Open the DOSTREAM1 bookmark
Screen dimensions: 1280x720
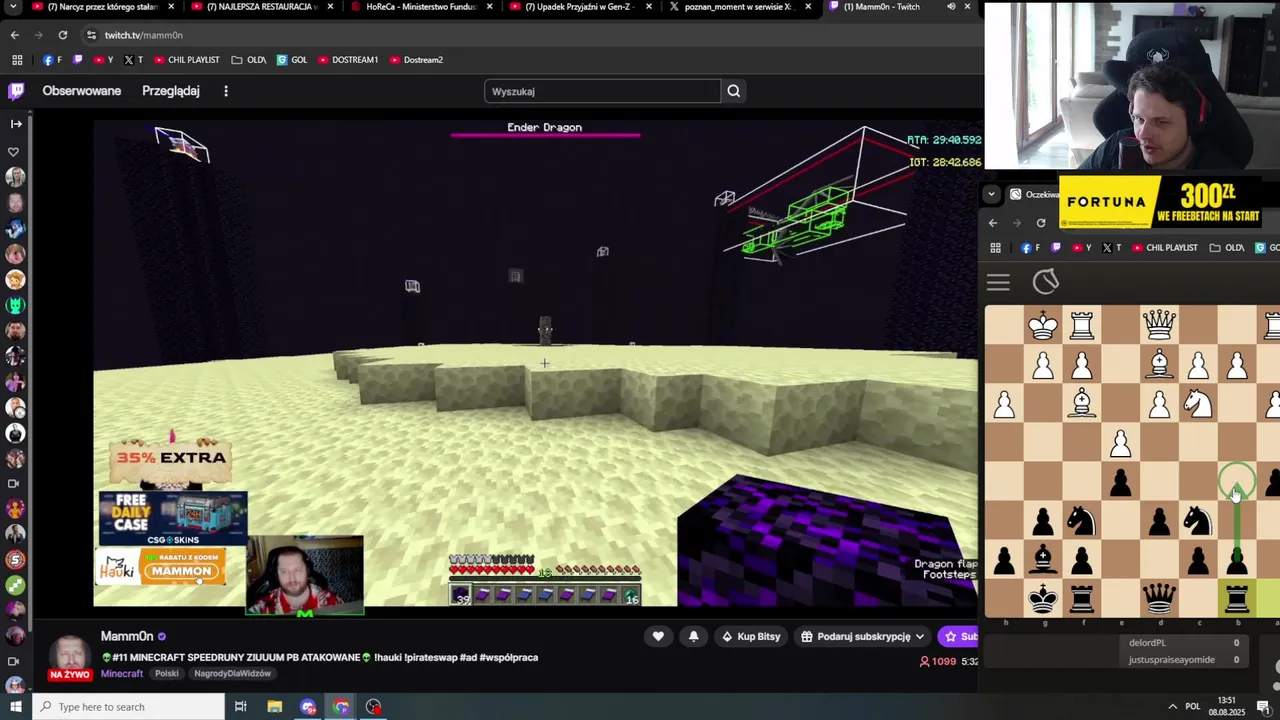point(347,60)
